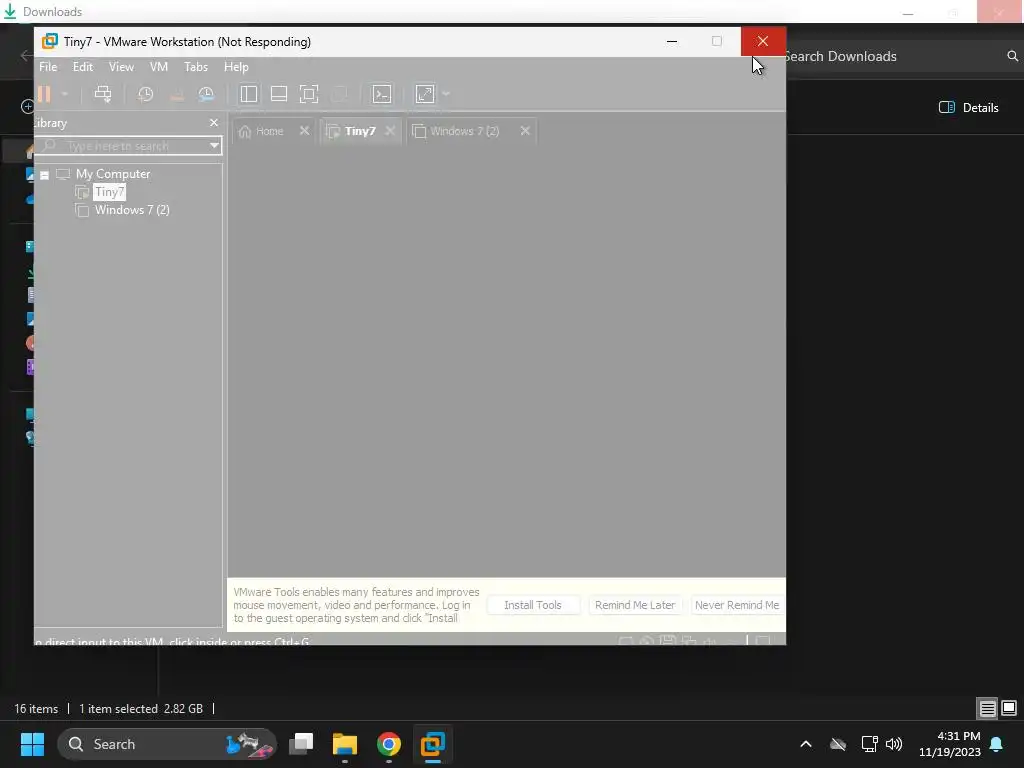
Task: Open the console view icon
Action: [x=382, y=94]
